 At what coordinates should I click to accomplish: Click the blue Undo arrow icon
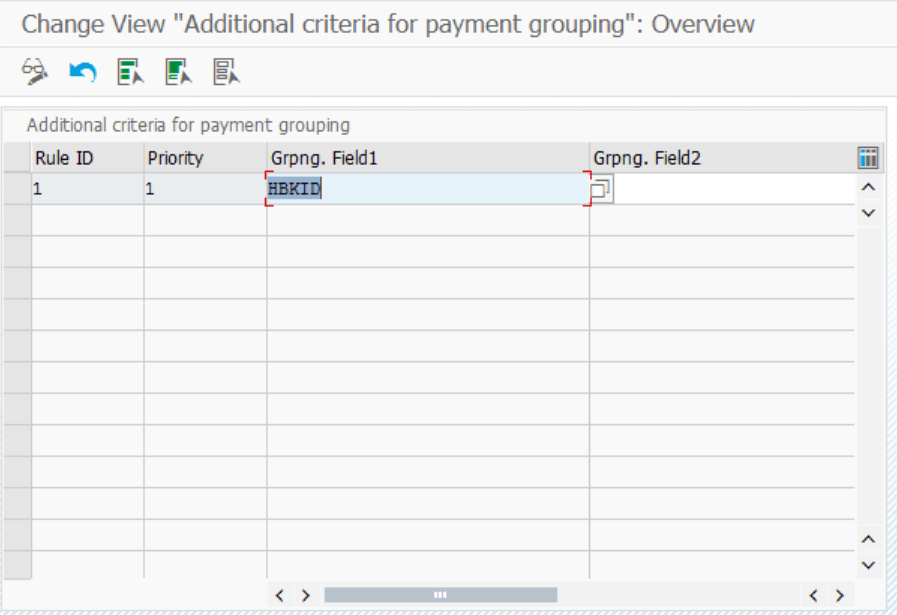83,72
